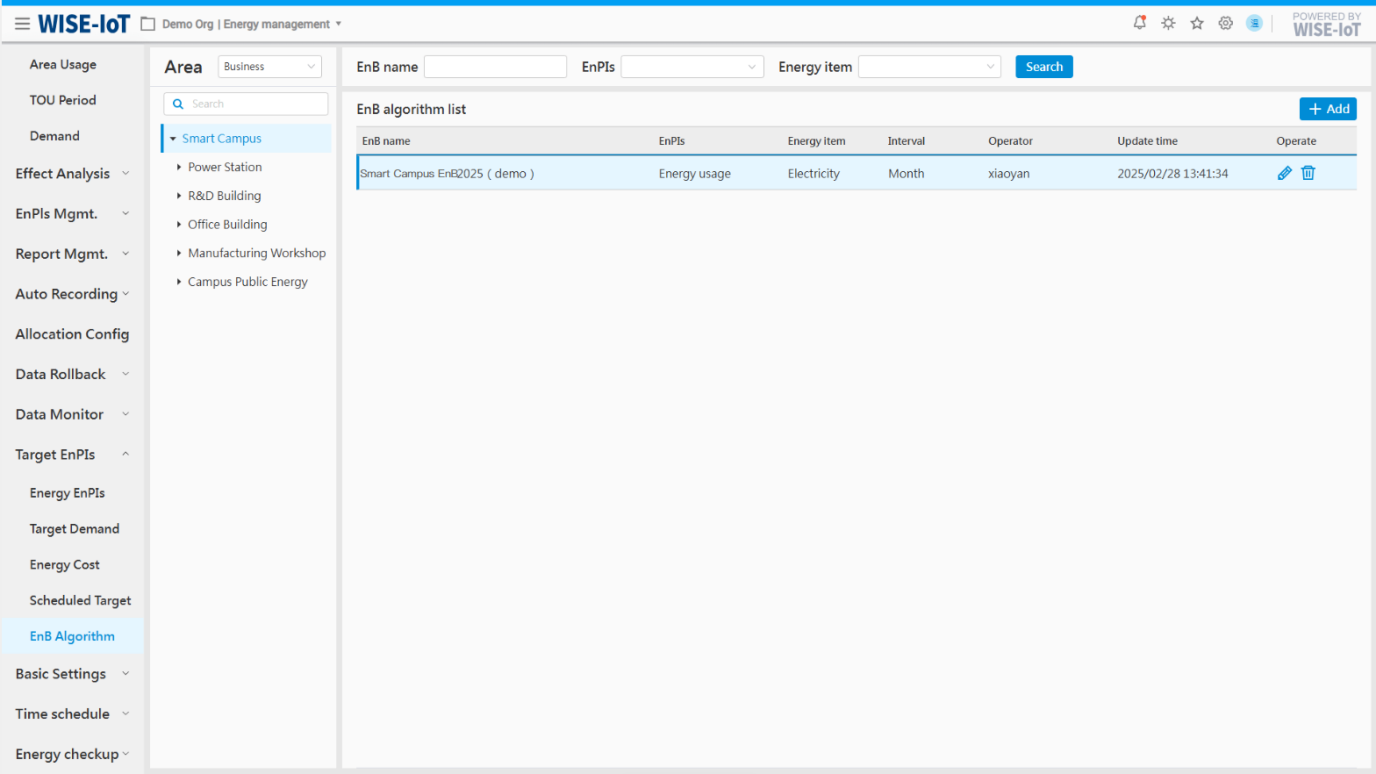Click the favorites star icon
The height and width of the screenshot is (774, 1376).
(x=1197, y=23)
